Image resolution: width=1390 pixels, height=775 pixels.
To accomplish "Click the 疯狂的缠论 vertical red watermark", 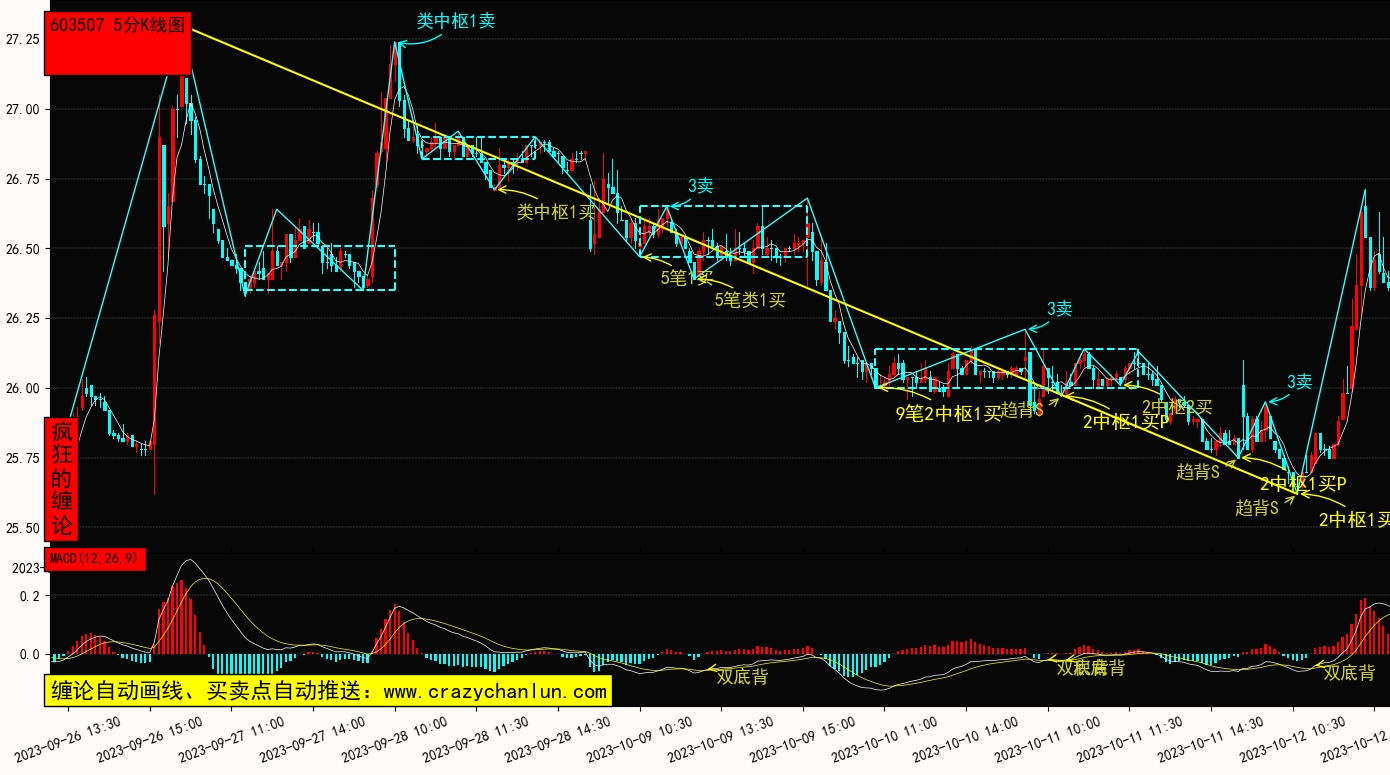I will (x=62, y=479).
